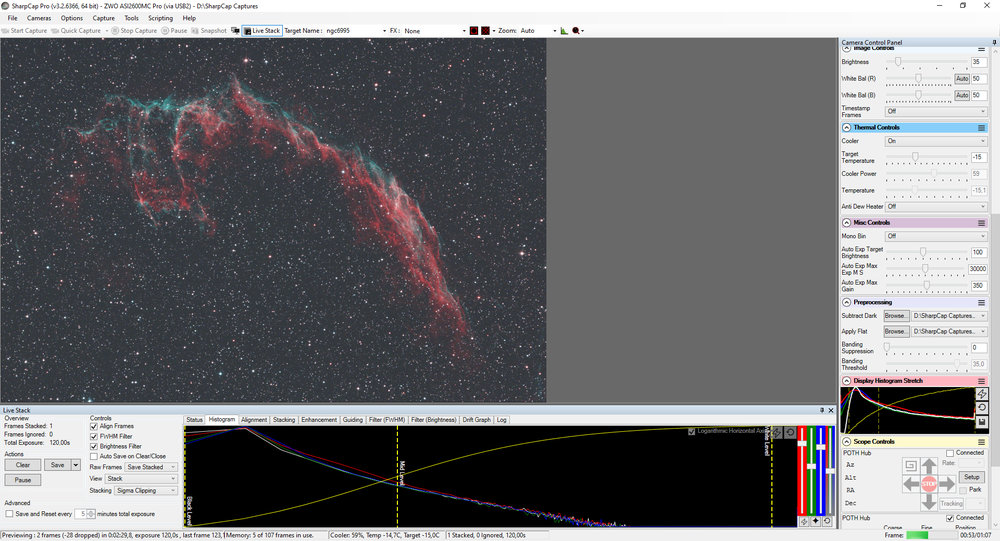
Task: Click the Brightness slider
Action: 926,62
